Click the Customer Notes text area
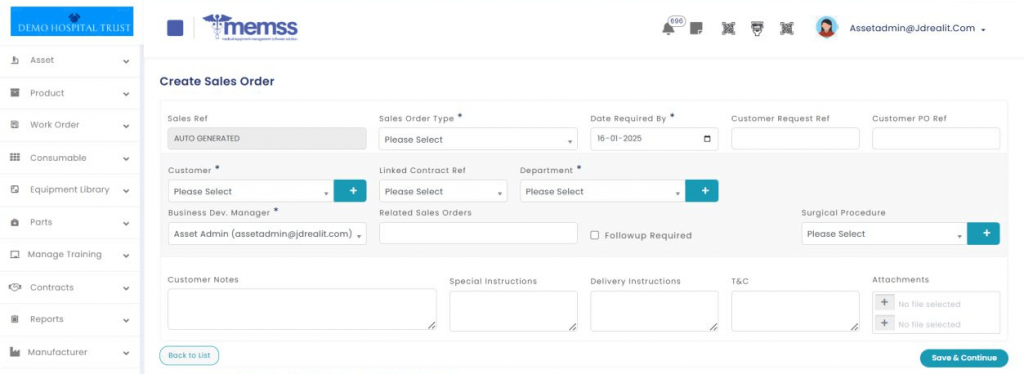The height and width of the screenshot is (374, 1024). click(302, 309)
